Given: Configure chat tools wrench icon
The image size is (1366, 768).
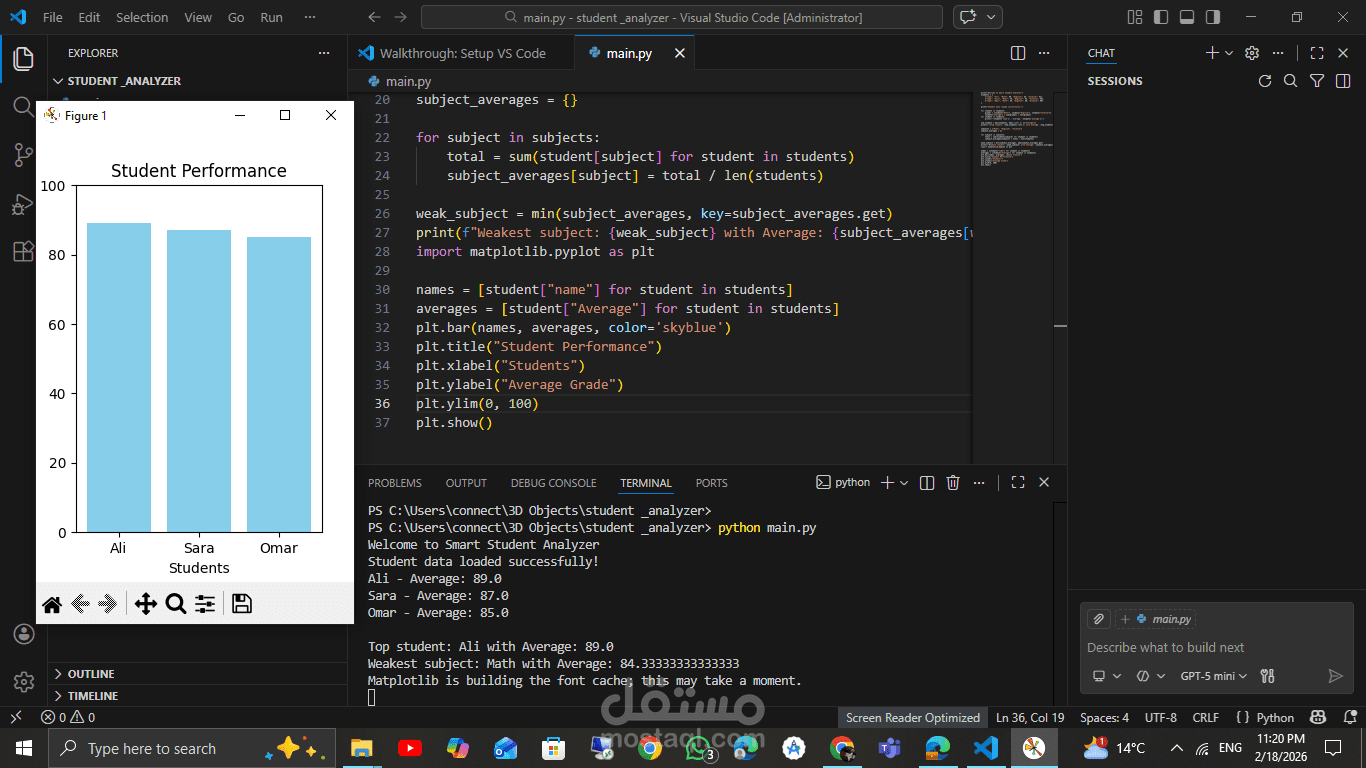Looking at the screenshot, I should point(1268,676).
